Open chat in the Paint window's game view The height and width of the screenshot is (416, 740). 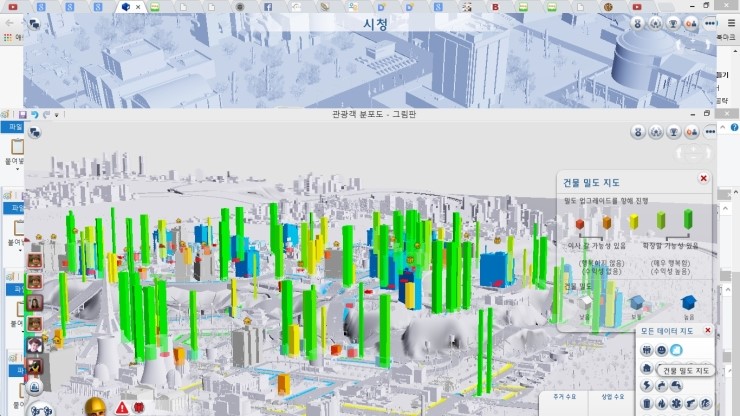point(34,133)
